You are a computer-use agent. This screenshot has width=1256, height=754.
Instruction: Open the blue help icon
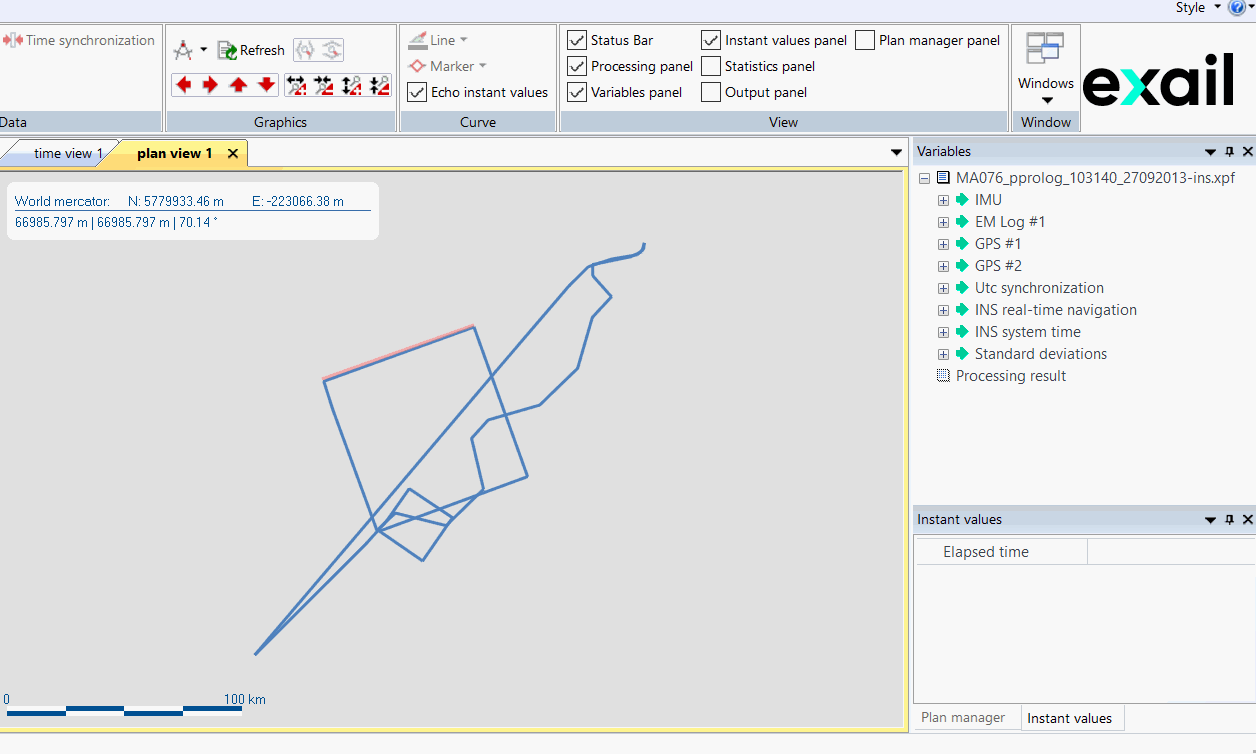click(x=1236, y=8)
